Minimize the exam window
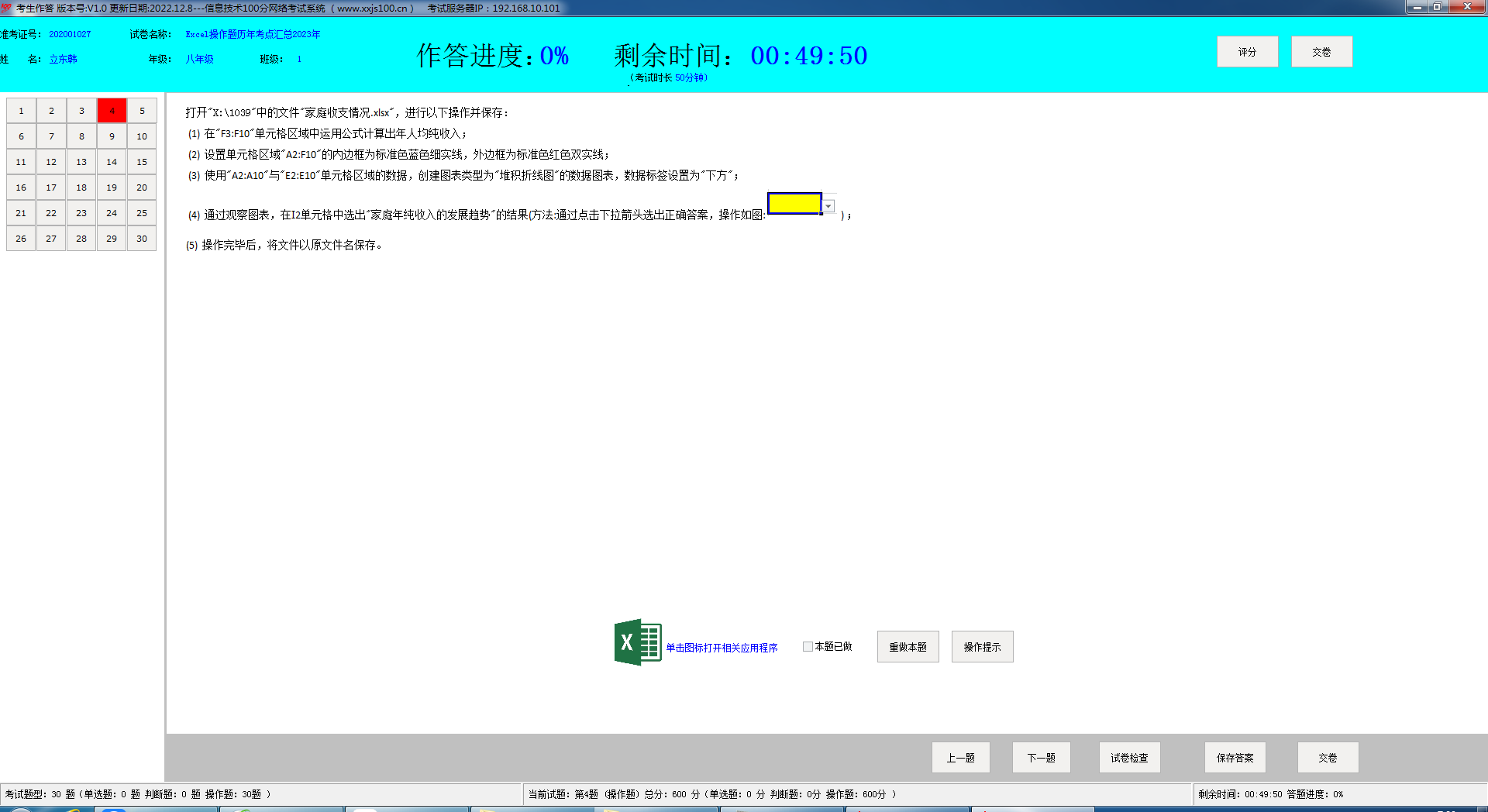This screenshot has width=1488, height=812. 1417,7
